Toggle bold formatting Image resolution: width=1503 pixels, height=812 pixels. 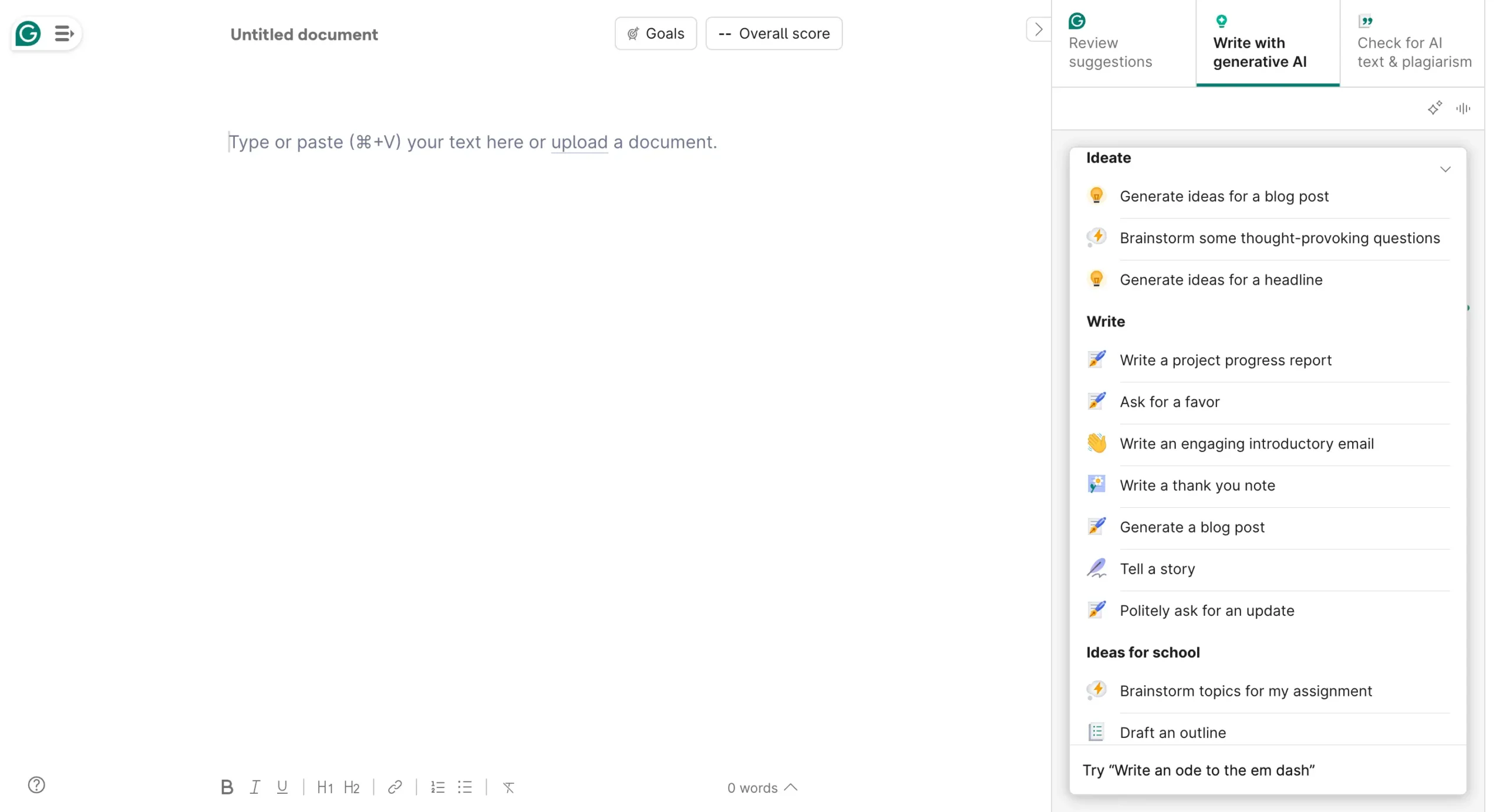pyautogui.click(x=227, y=787)
